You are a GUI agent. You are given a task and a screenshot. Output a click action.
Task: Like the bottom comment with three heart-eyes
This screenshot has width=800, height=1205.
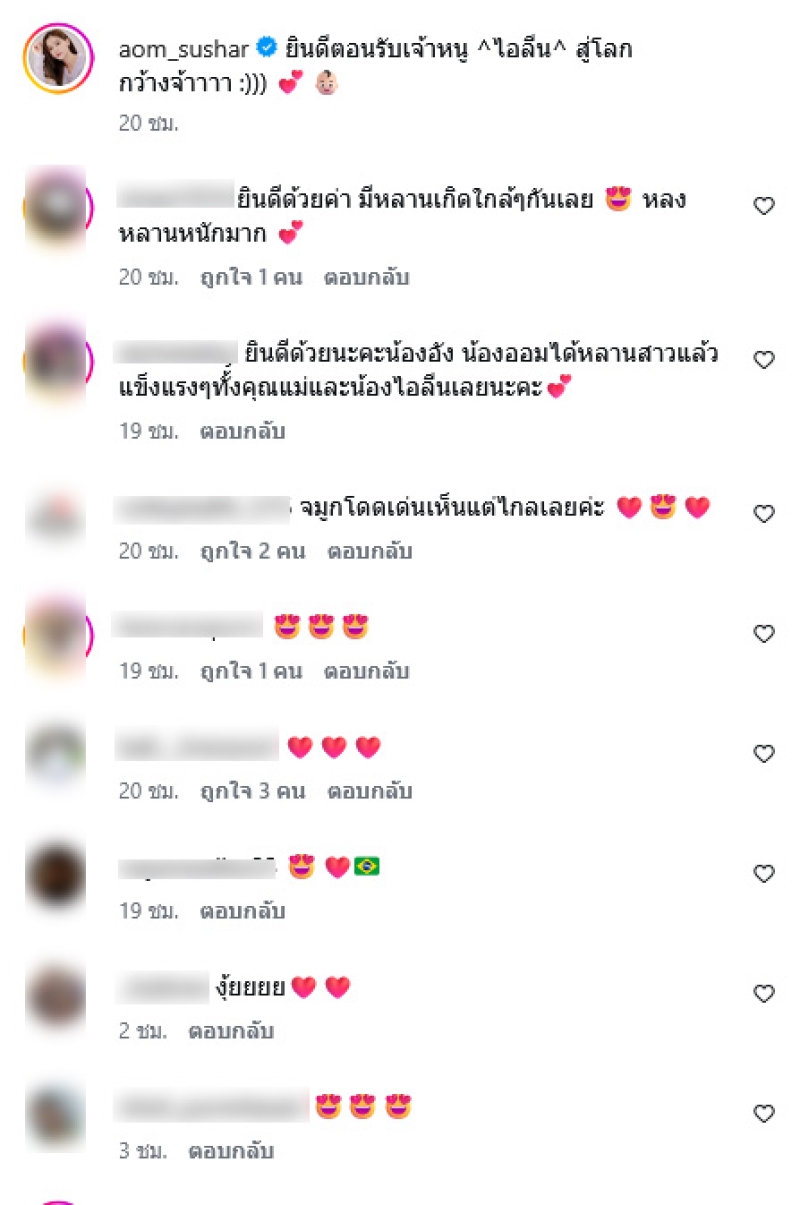tap(764, 1114)
